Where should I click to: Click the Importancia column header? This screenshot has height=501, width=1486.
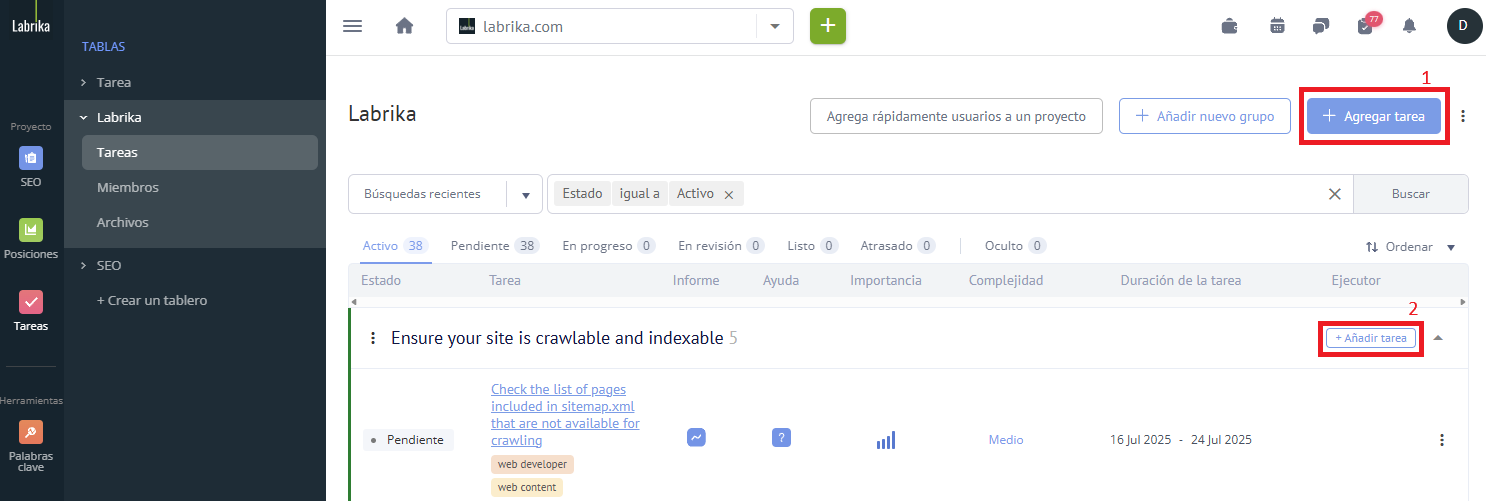tap(886, 280)
